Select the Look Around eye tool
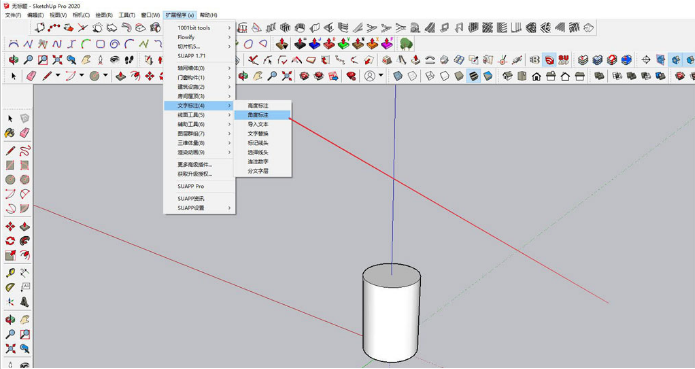Image resolution: width=695 pixels, height=369 pixels. click(x=115, y=59)
